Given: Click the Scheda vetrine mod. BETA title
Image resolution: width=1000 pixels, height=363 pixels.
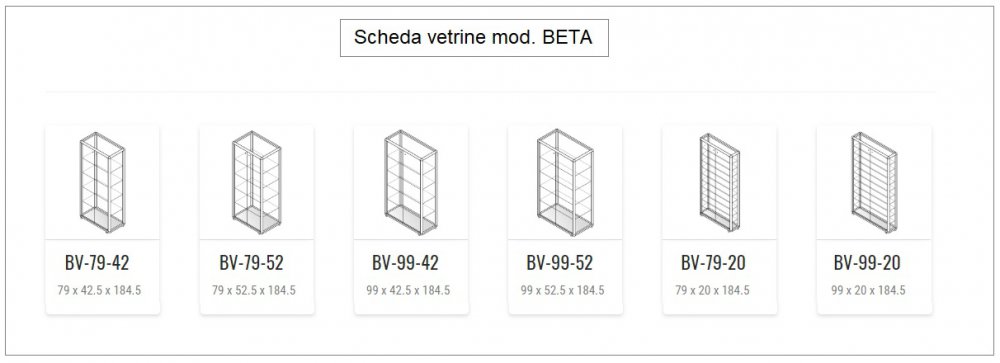Looking at the screenshot, I should click(x=474, y=38).
